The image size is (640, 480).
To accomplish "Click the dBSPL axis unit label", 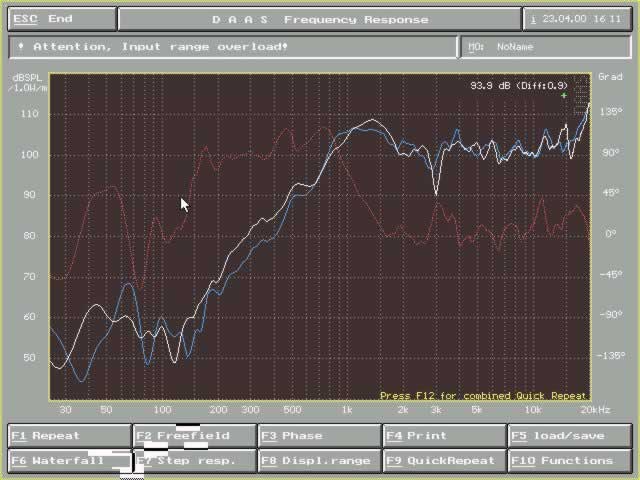I will click(26, 83).
